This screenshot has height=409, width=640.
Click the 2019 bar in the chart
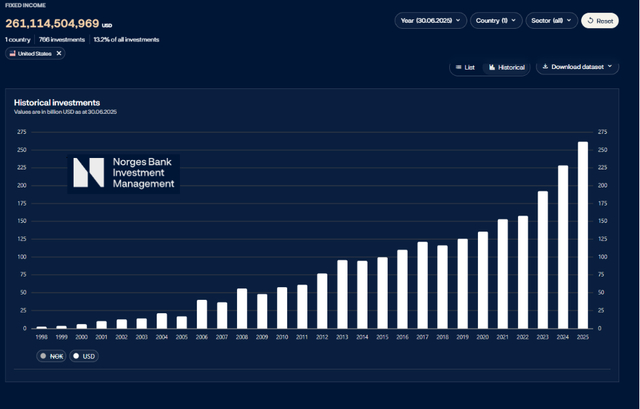click(x=462, y=284)
